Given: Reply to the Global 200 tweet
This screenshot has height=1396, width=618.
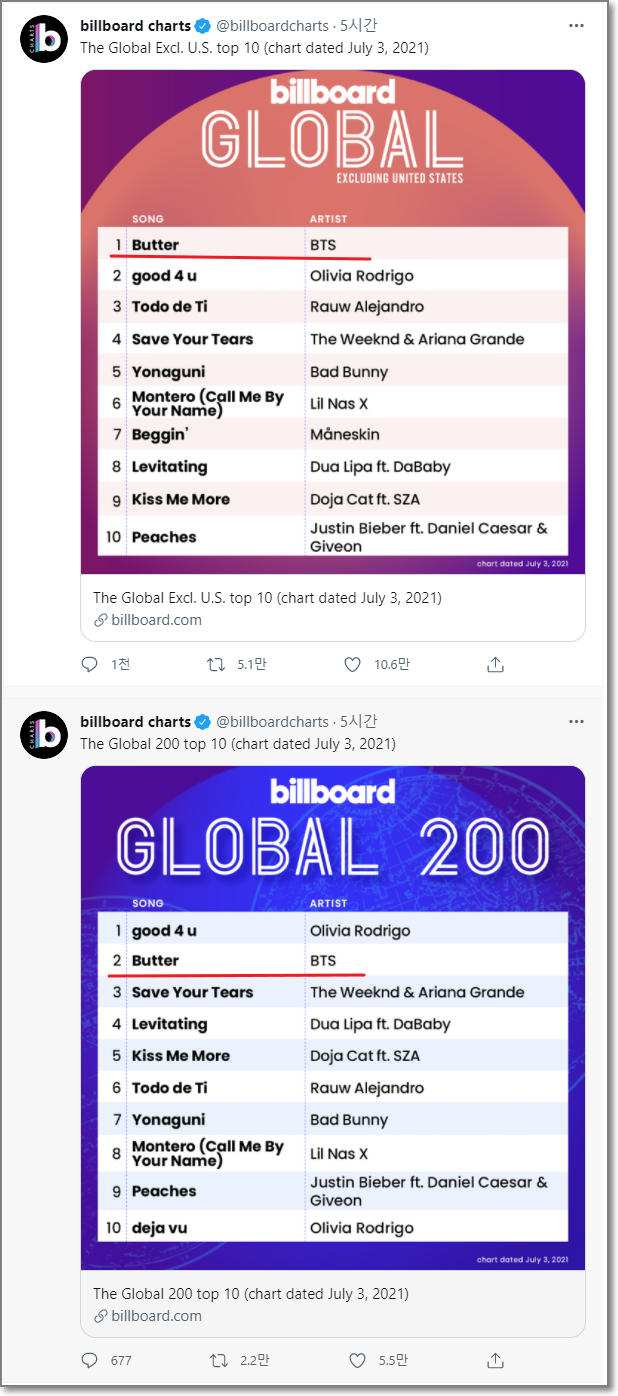Looking at the screenshot, I should (x=90, y=1360).
